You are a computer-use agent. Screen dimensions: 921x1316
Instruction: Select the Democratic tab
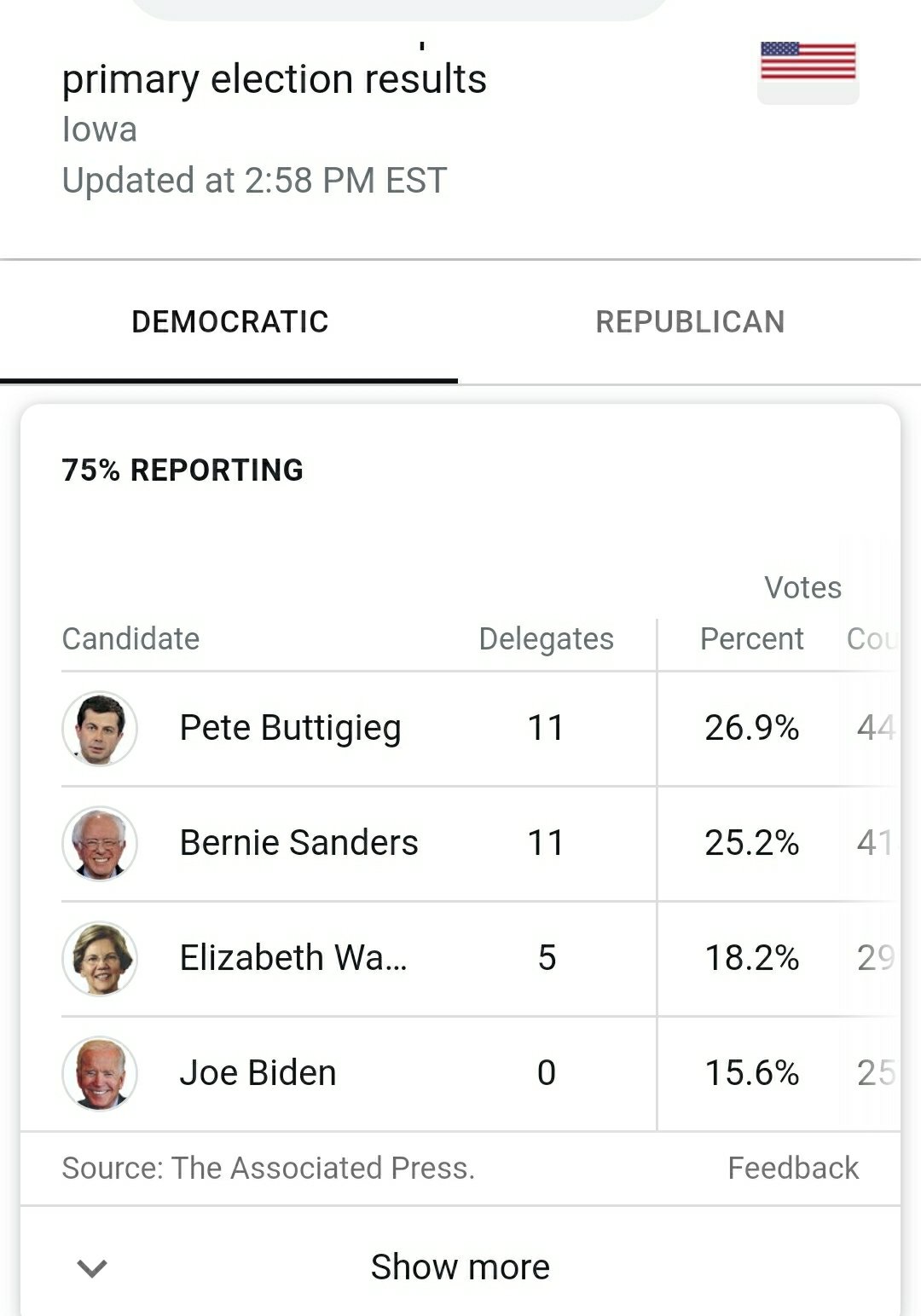[x=229, y=322]
